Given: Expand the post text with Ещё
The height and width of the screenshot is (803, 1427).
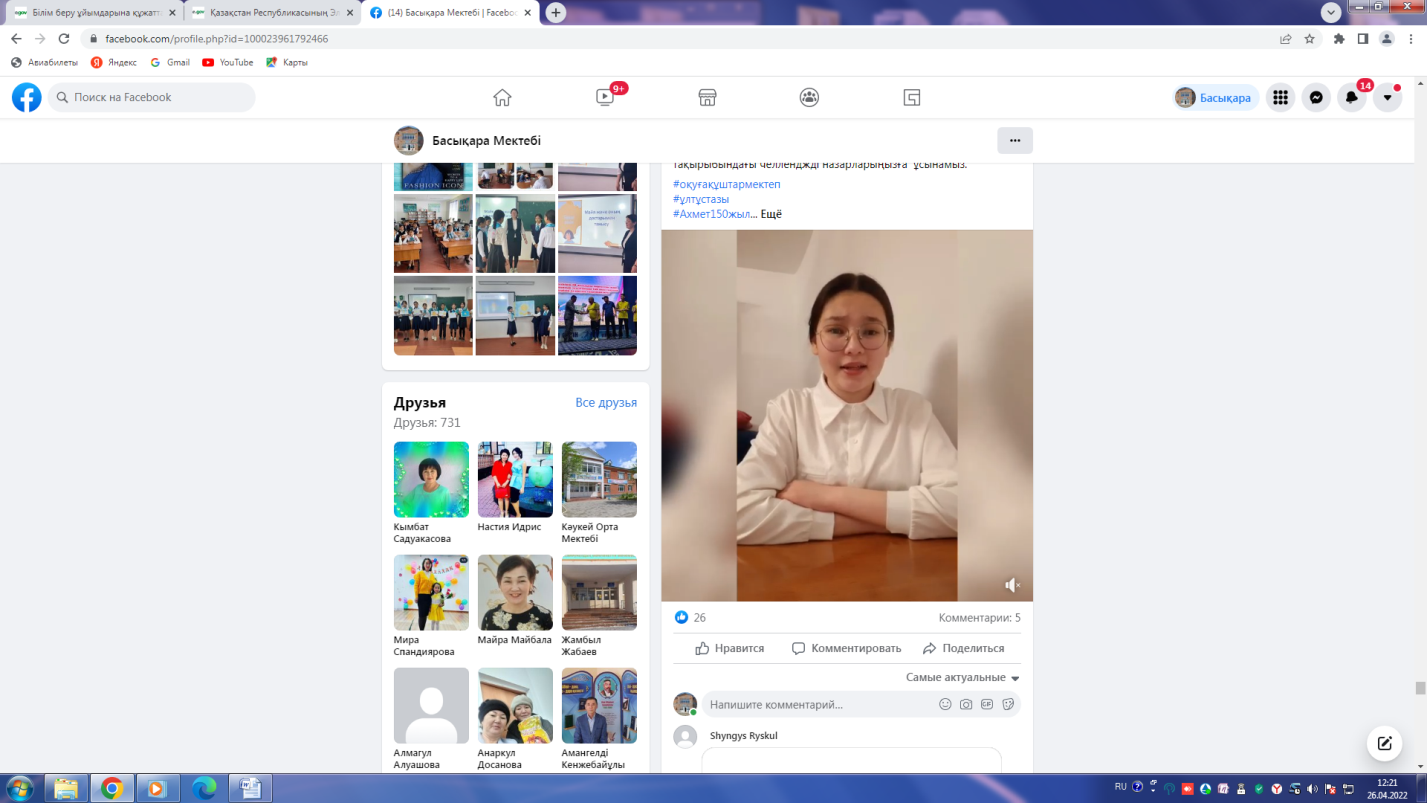Looking at the screenshot, I should (771, 214).
